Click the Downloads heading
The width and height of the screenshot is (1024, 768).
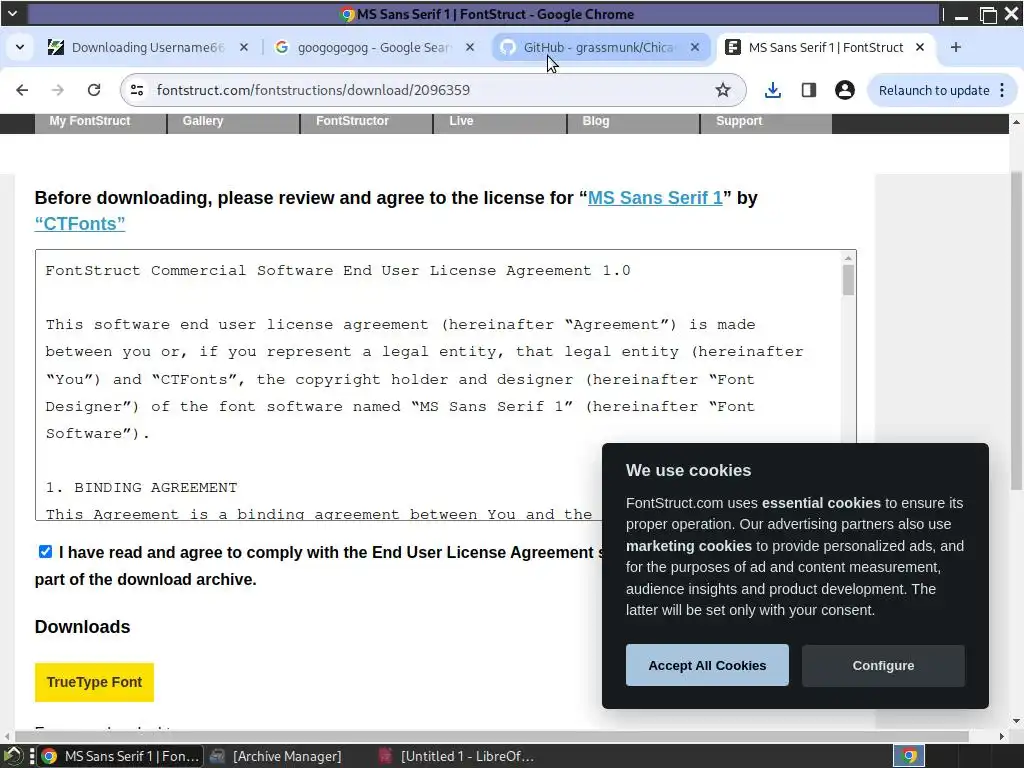click(x=82, y=627)
